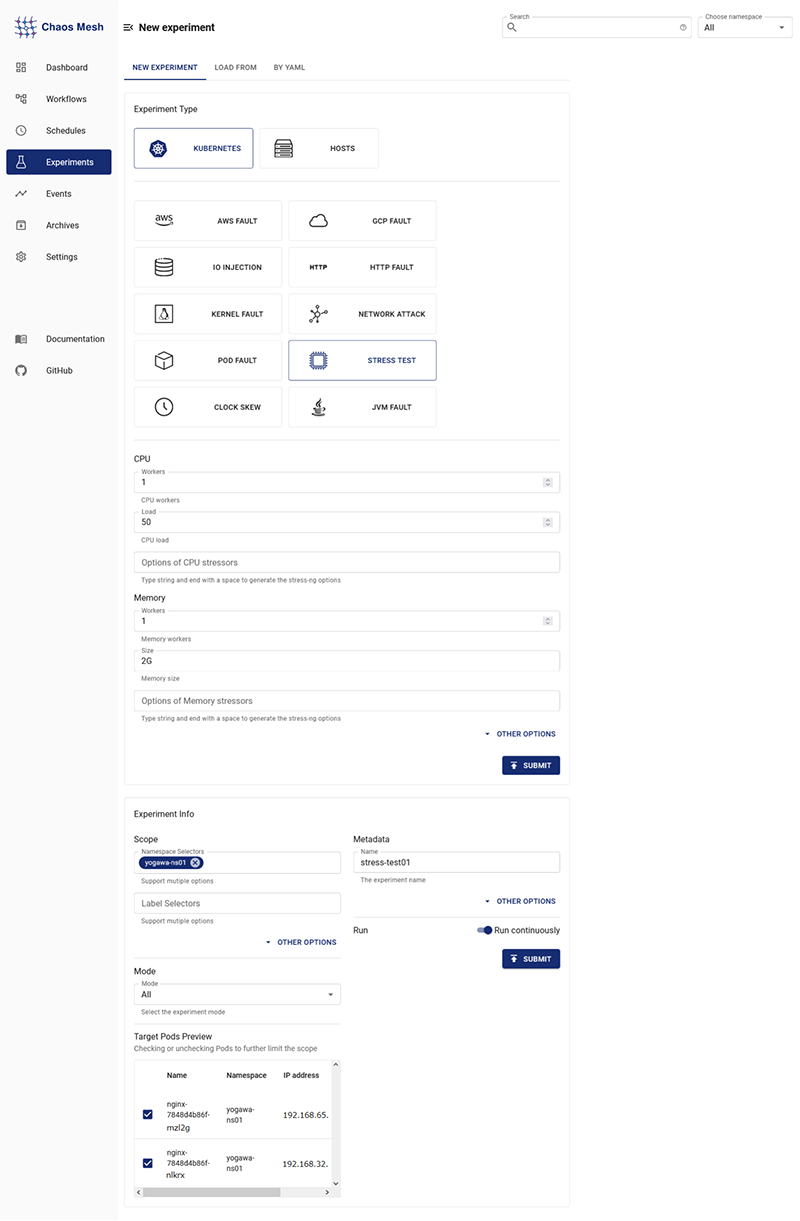Click the Archives box icon
This screenshot has height=1221, width=800.
(x=21, y=225)
